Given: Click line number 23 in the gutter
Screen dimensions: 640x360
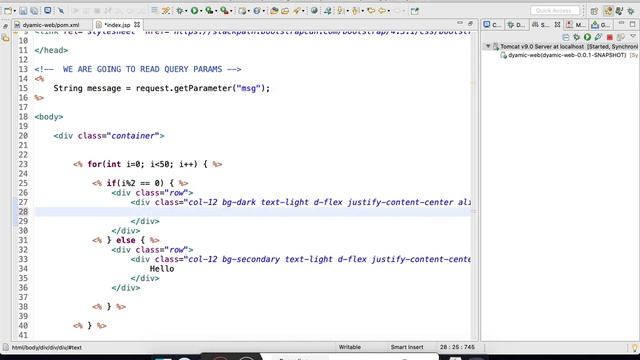Looking at the screenshot, I should 23,164.
